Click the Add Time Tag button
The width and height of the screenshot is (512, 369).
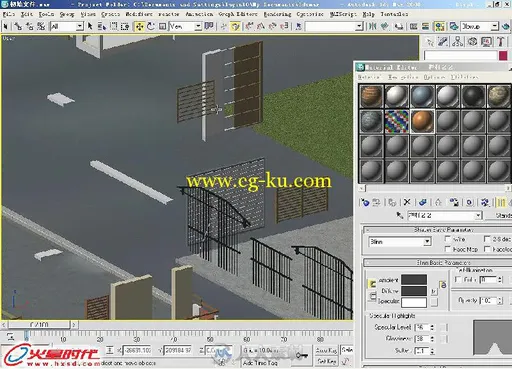pos(261,362)
